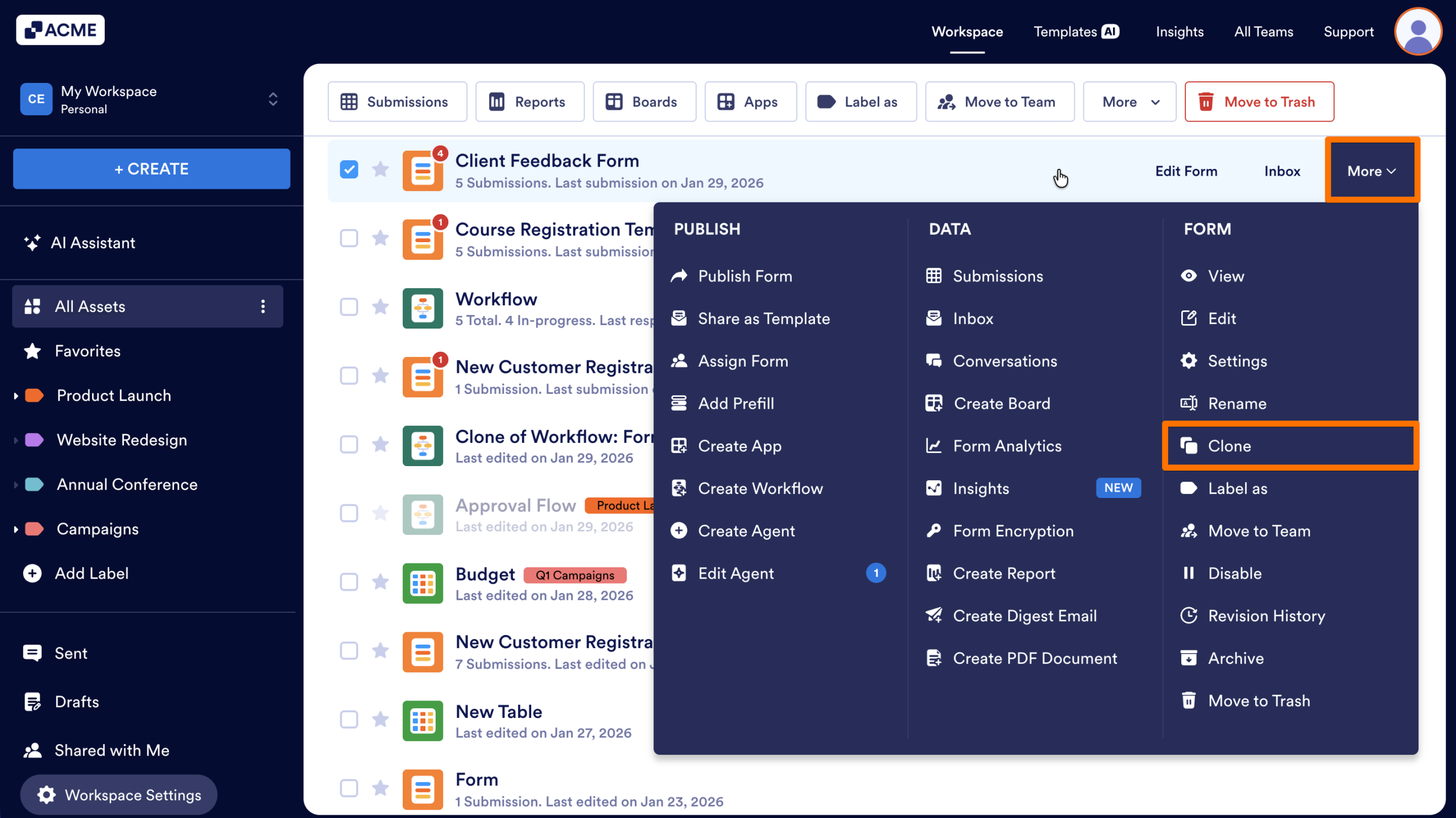Select the New Table checkbox
The image size is (1456, 818).
[x=349, y=720]
